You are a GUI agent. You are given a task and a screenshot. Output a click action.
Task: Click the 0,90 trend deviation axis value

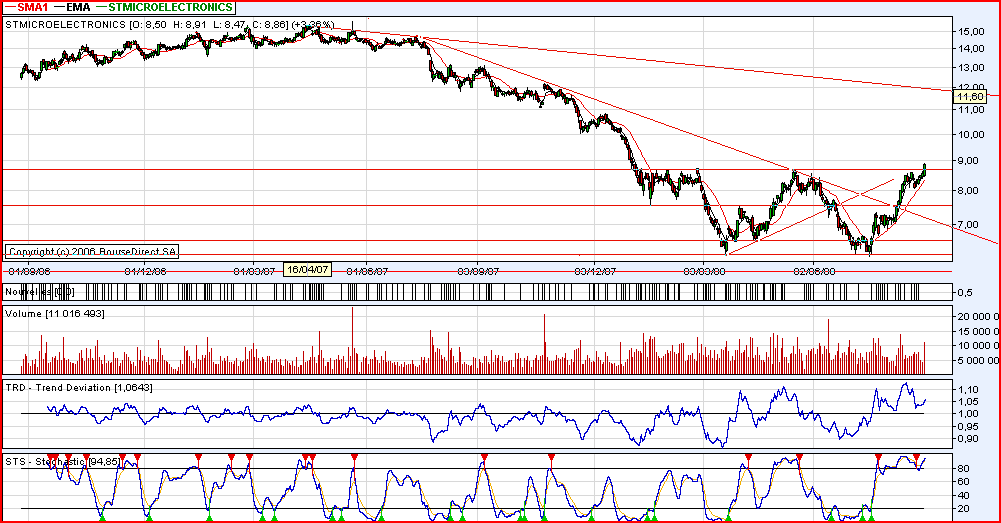click(x=968, y=439)
